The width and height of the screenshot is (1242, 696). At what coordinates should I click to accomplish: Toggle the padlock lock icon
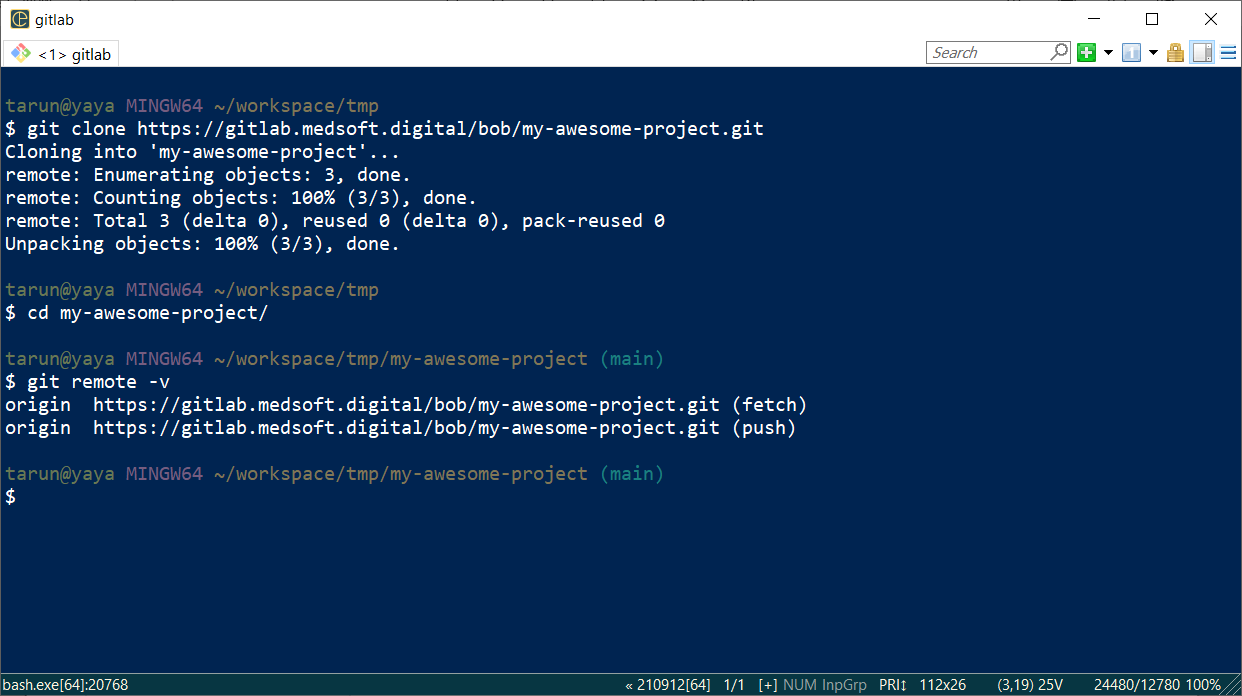tap(1176, 53)
